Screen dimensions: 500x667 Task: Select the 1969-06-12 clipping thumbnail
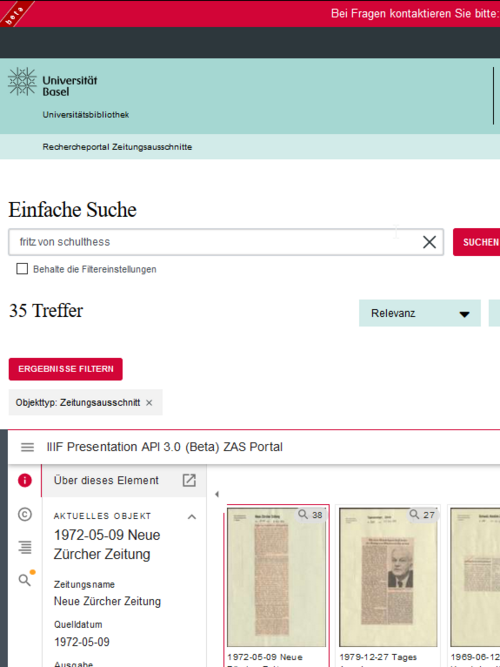tap(475, 577)
